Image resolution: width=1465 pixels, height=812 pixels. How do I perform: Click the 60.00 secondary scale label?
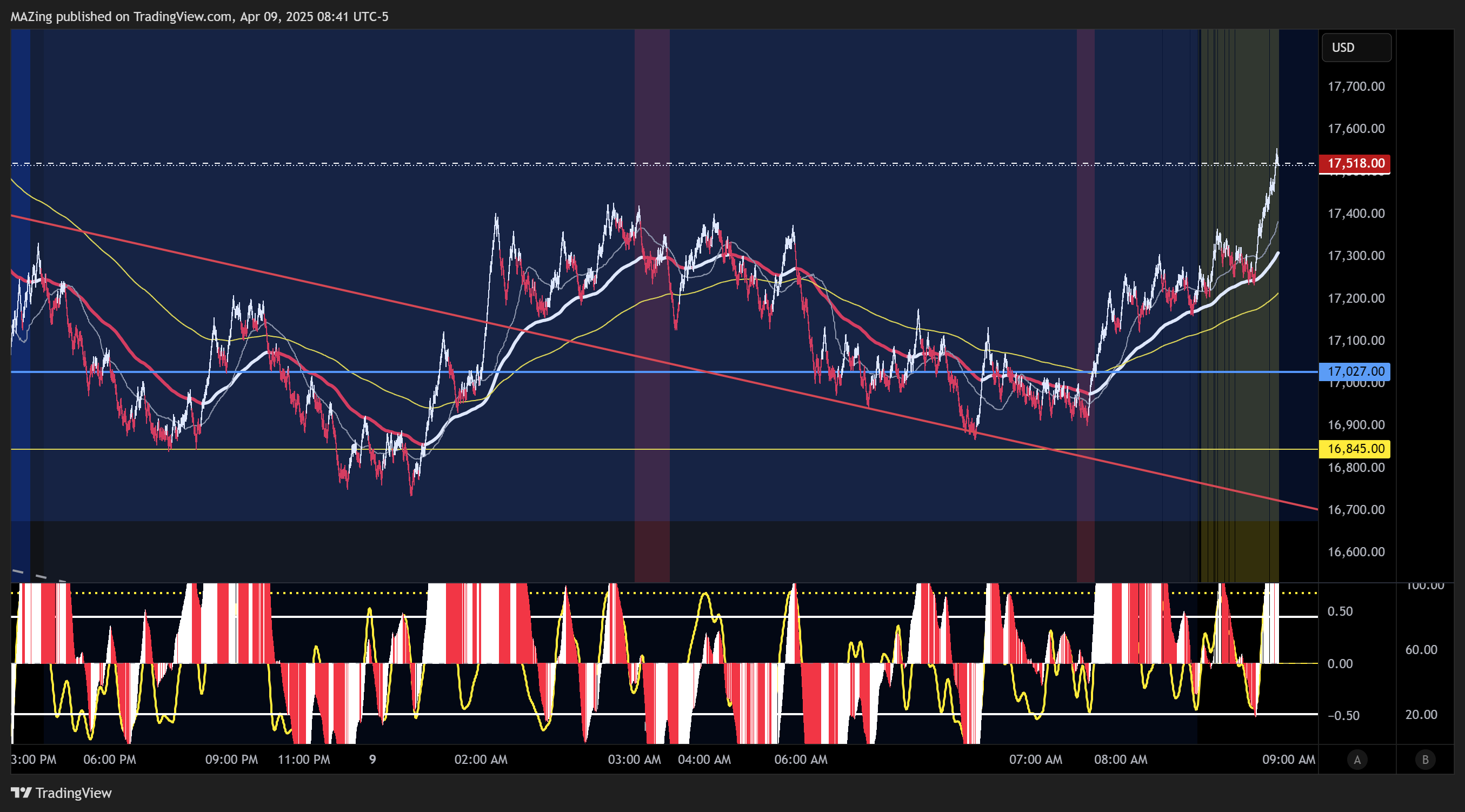coord(1421,649)
